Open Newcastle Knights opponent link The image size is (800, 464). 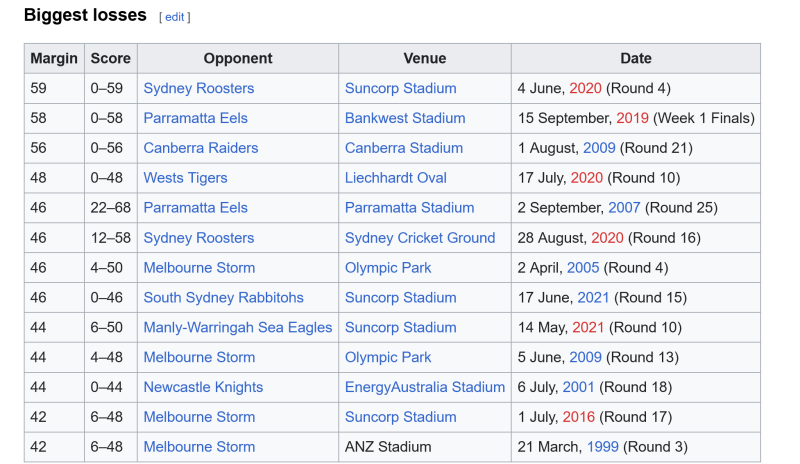point(203,387)
